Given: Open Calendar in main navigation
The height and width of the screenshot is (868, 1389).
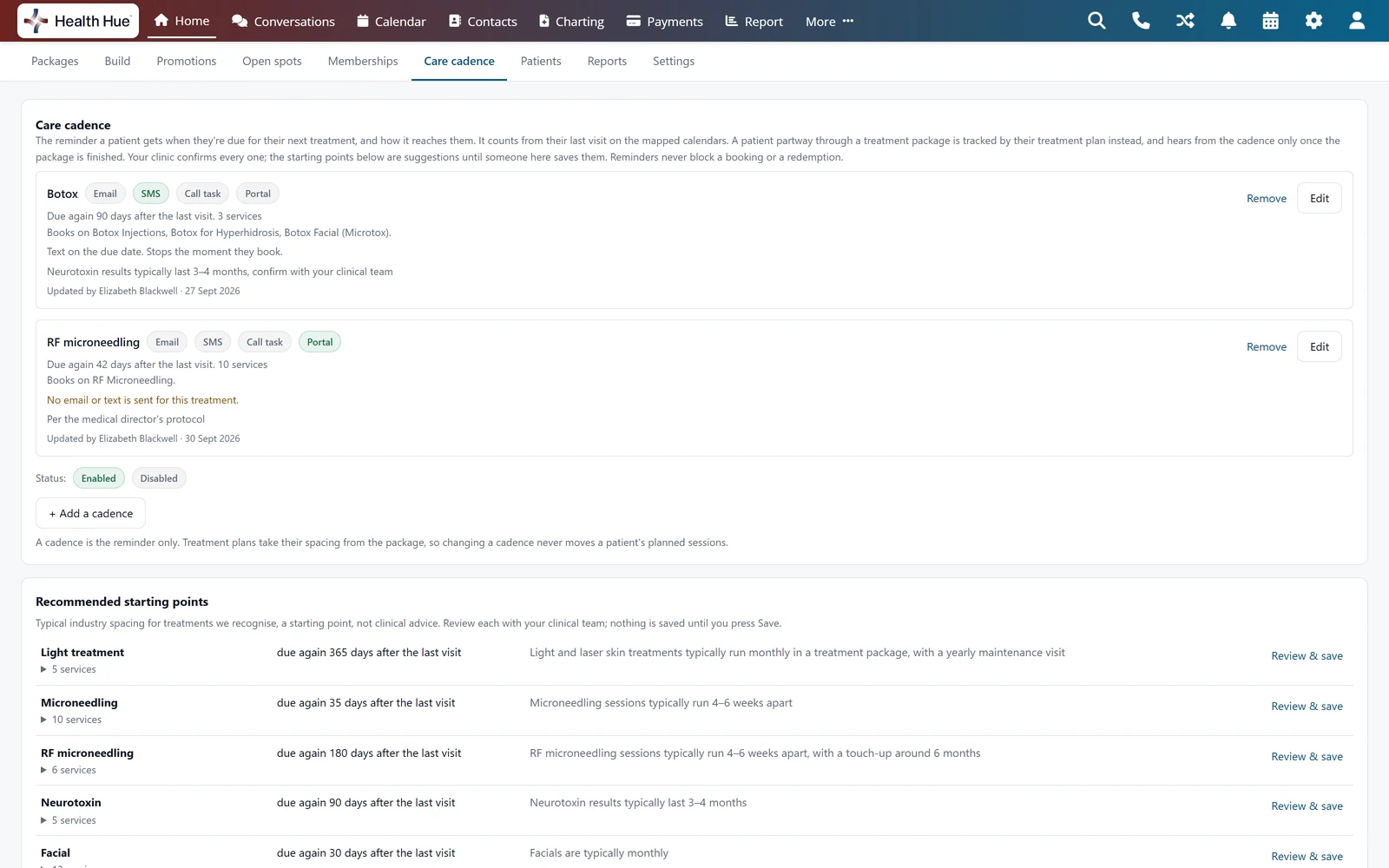Looking at the screenshot, I should [392, 21].
